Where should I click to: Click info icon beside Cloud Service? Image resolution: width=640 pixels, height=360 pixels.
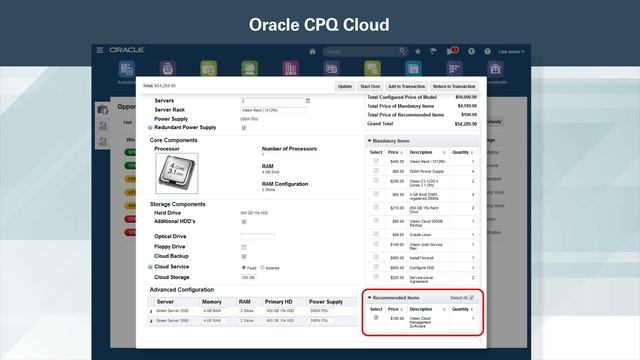(150, 267)
